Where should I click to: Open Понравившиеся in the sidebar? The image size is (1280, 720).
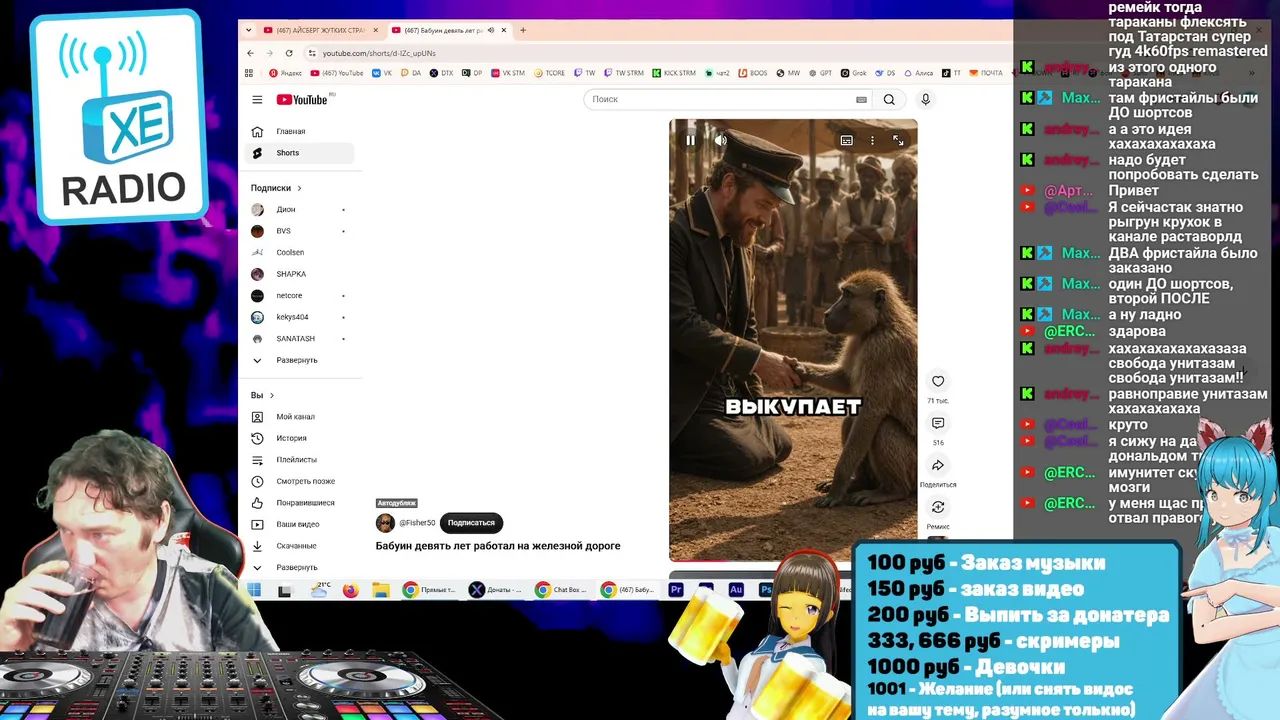300,502
